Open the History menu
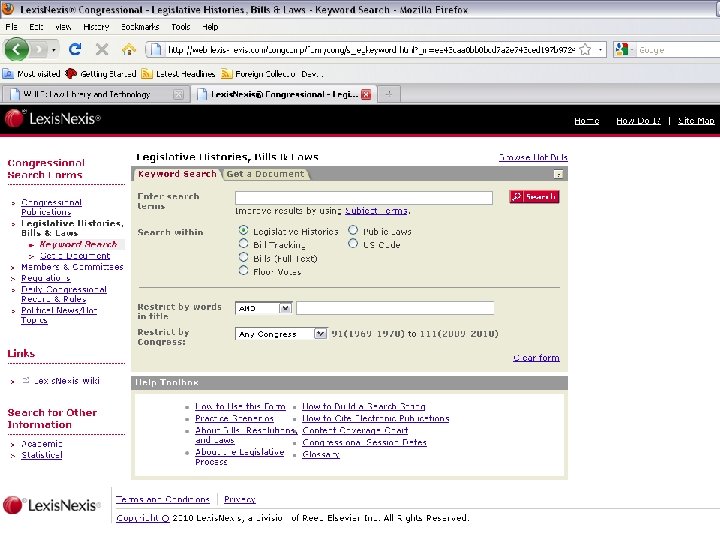This screenshot has height=540, width=720. tap(96, 27)
